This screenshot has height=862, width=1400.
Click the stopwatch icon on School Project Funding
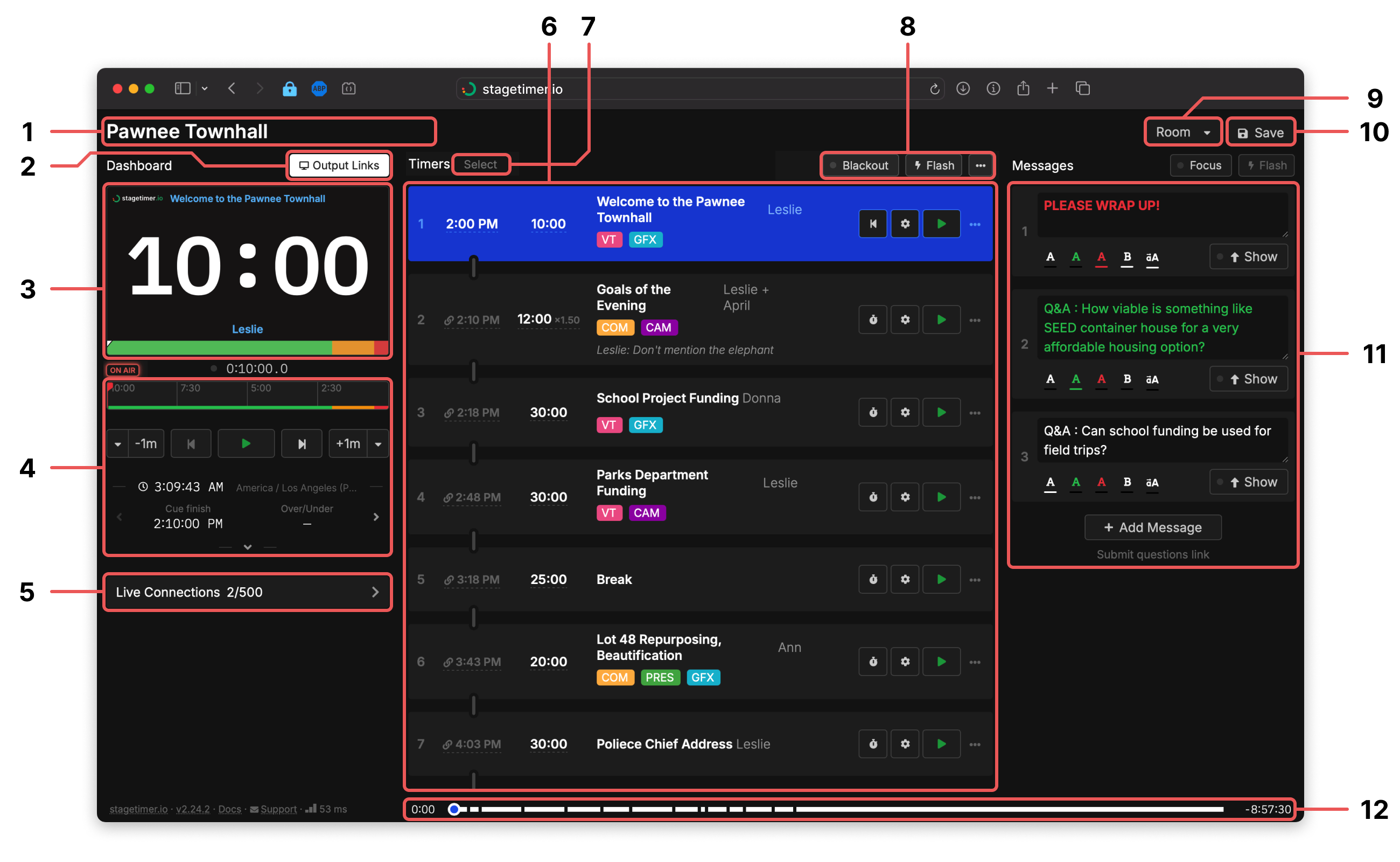873,412
